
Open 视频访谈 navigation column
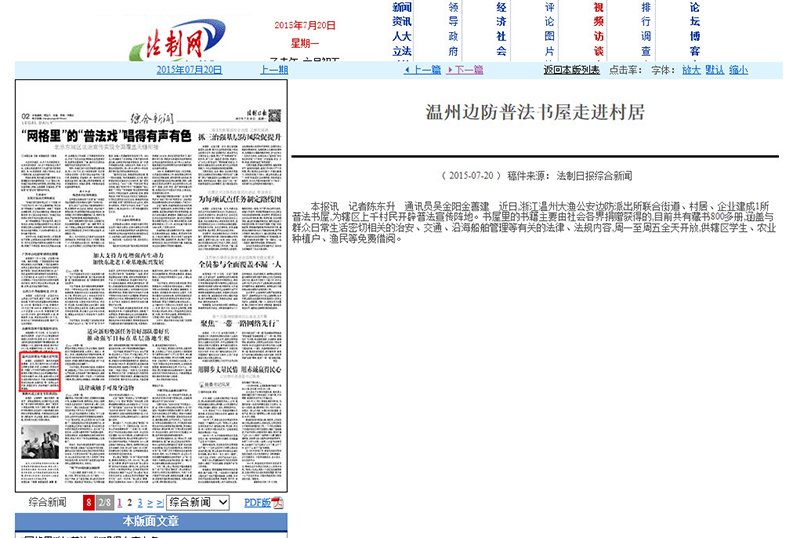pos(598,29)
